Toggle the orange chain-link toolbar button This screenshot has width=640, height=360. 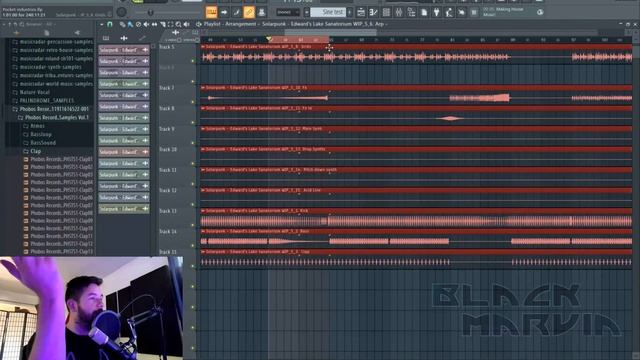(249, 12)
